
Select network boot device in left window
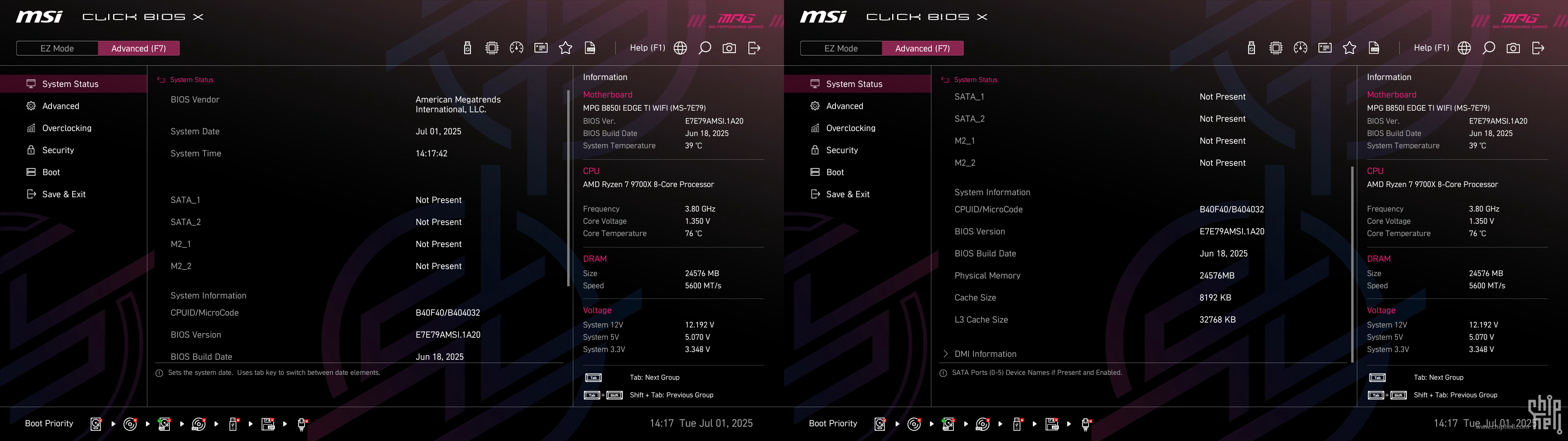pyautogui.click(x=303, y=424)
